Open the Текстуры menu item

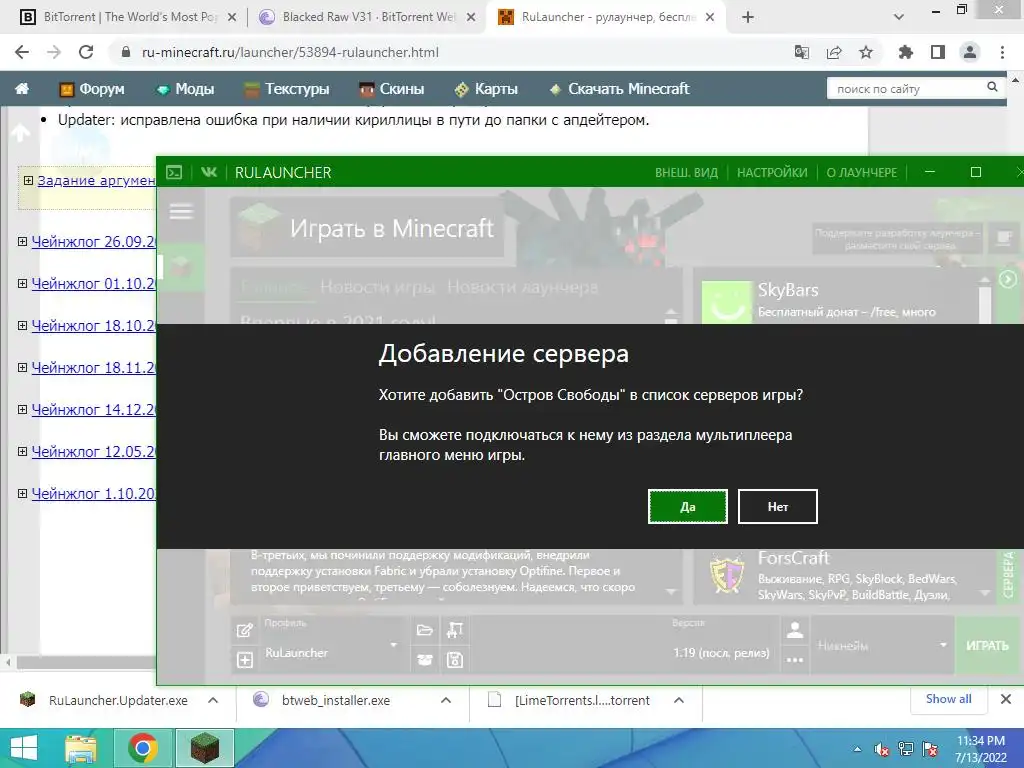[287, 89]
